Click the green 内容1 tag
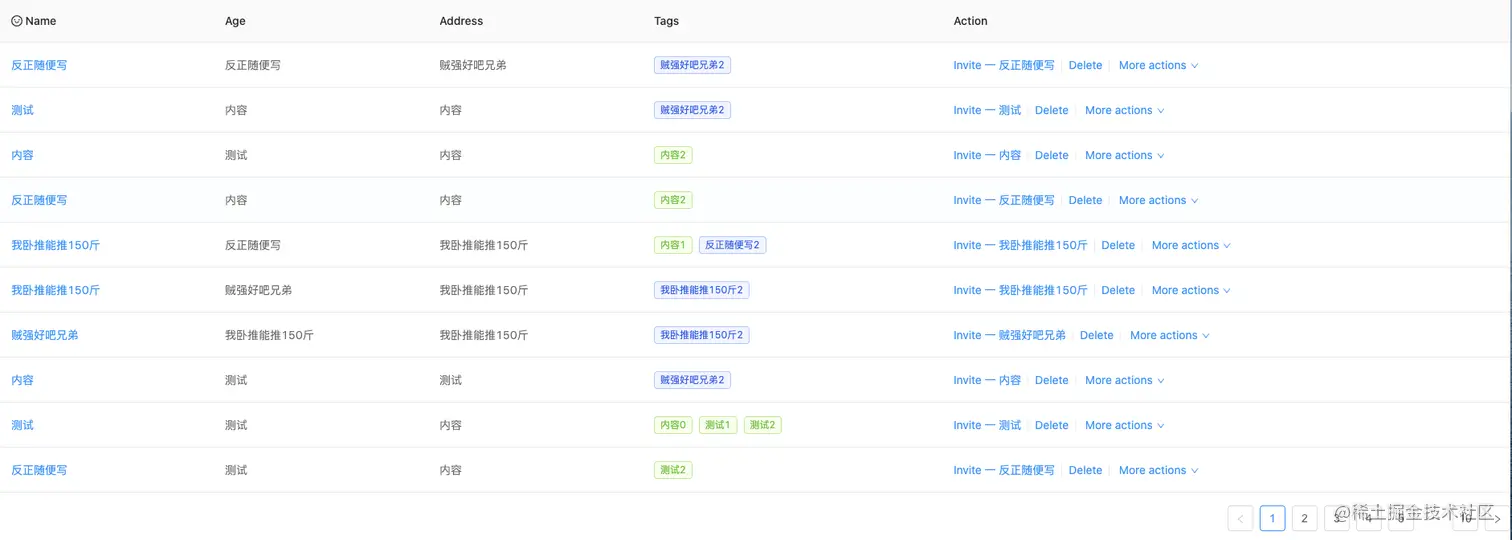The image size is (1512, 540). 672,245
